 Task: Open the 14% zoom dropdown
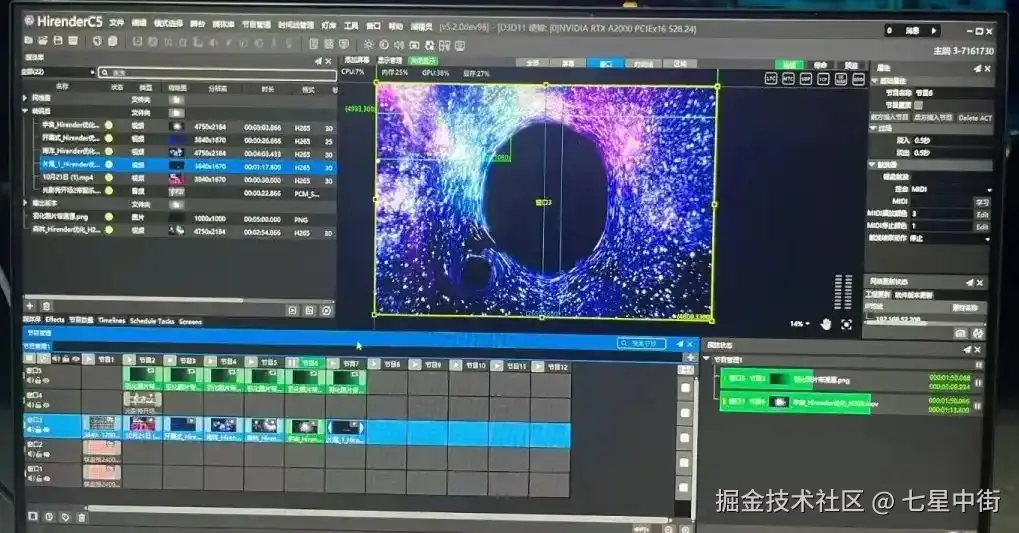pyautogui.click(x=800, y=324)
